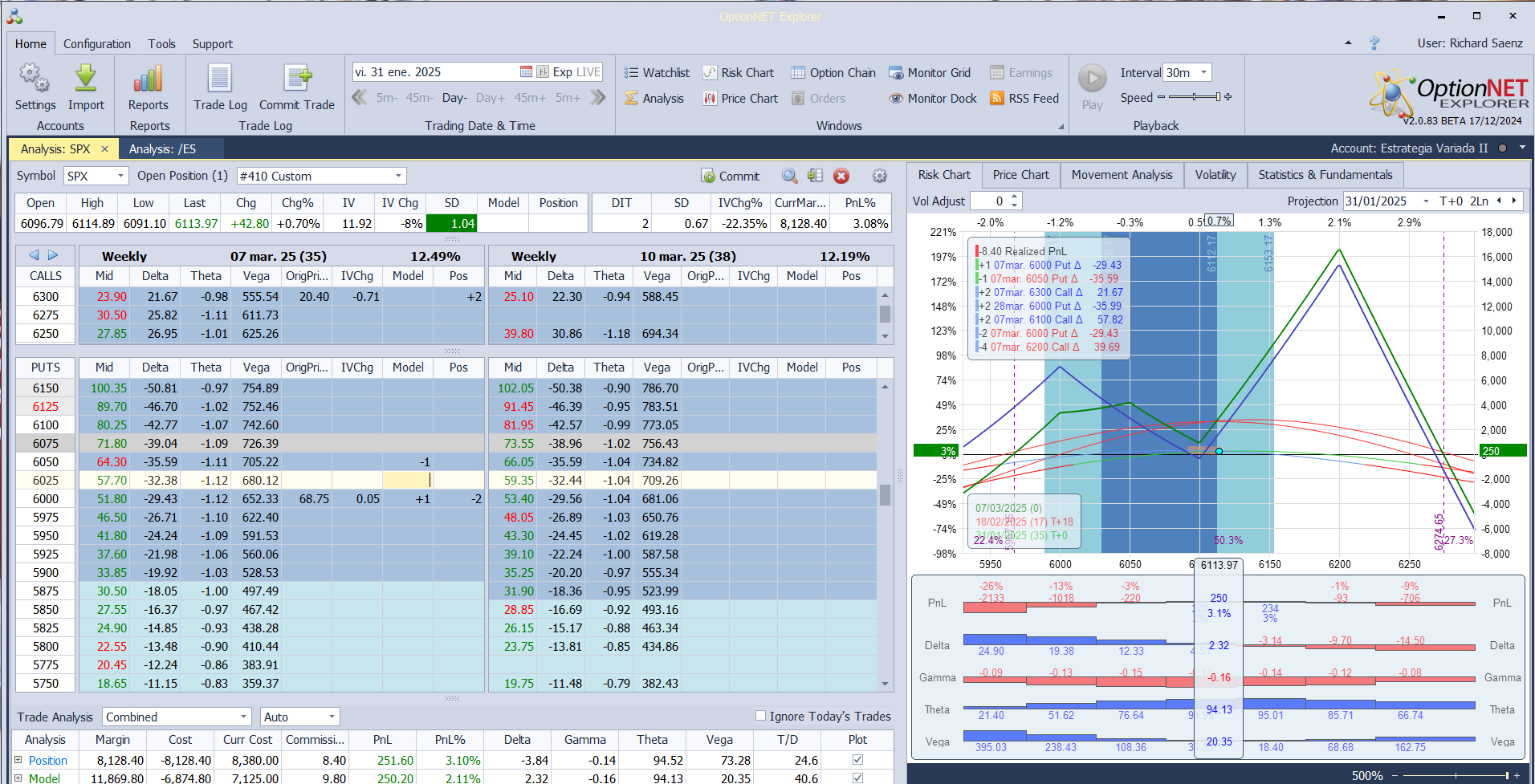Open the Trade Log window
This screenshot has width=1535, height=784.
pos(220,87)
